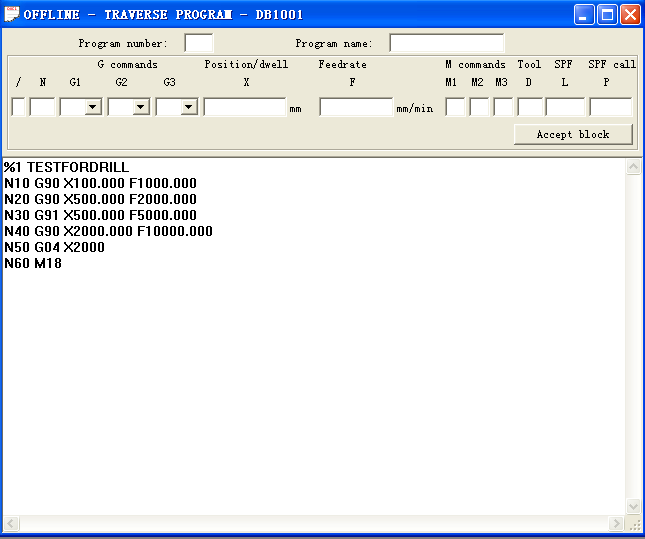Click the Program name text field

click(x=446, y=43)
